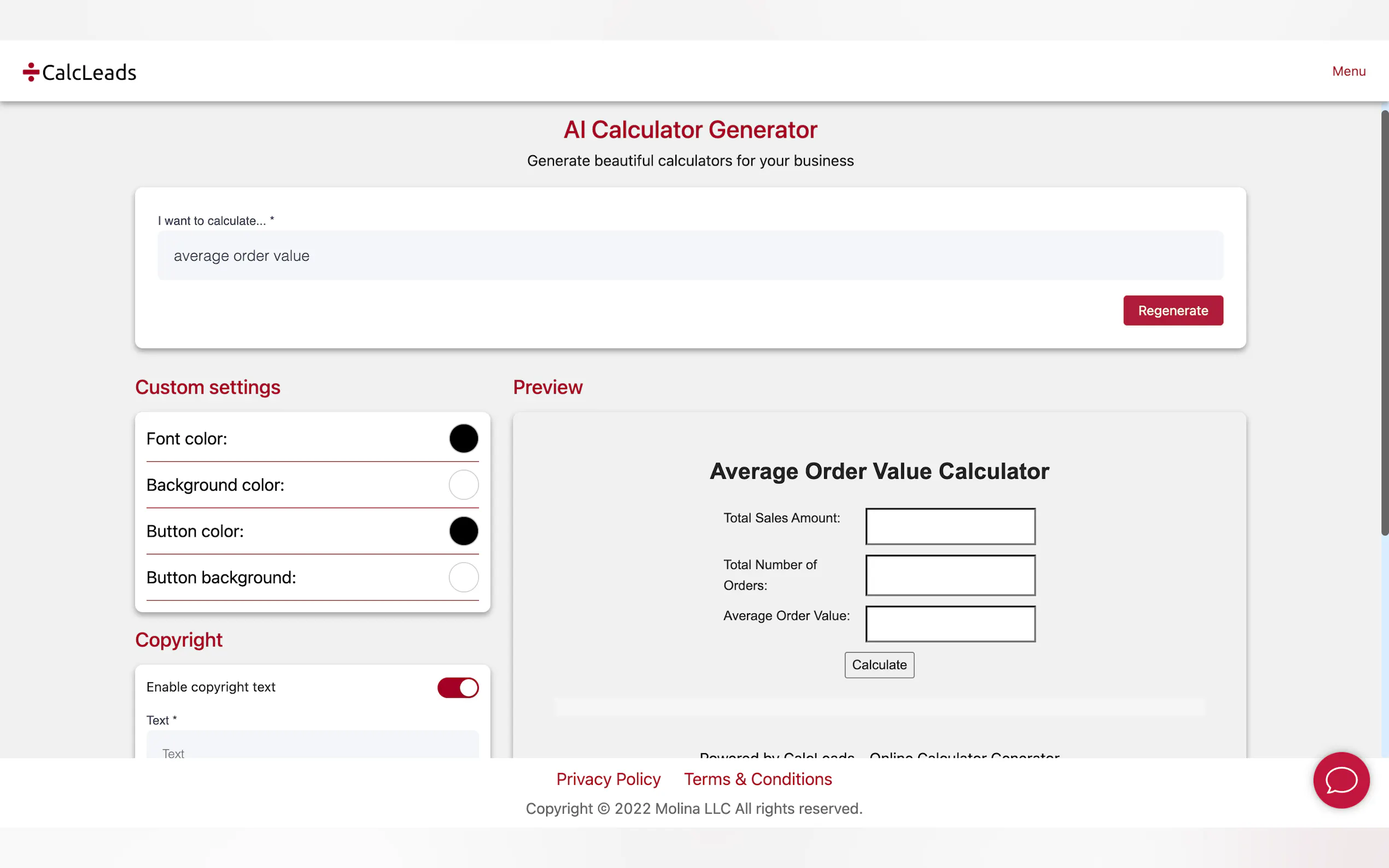
Task: Open the Background color swatch
Action: [463, 485]
